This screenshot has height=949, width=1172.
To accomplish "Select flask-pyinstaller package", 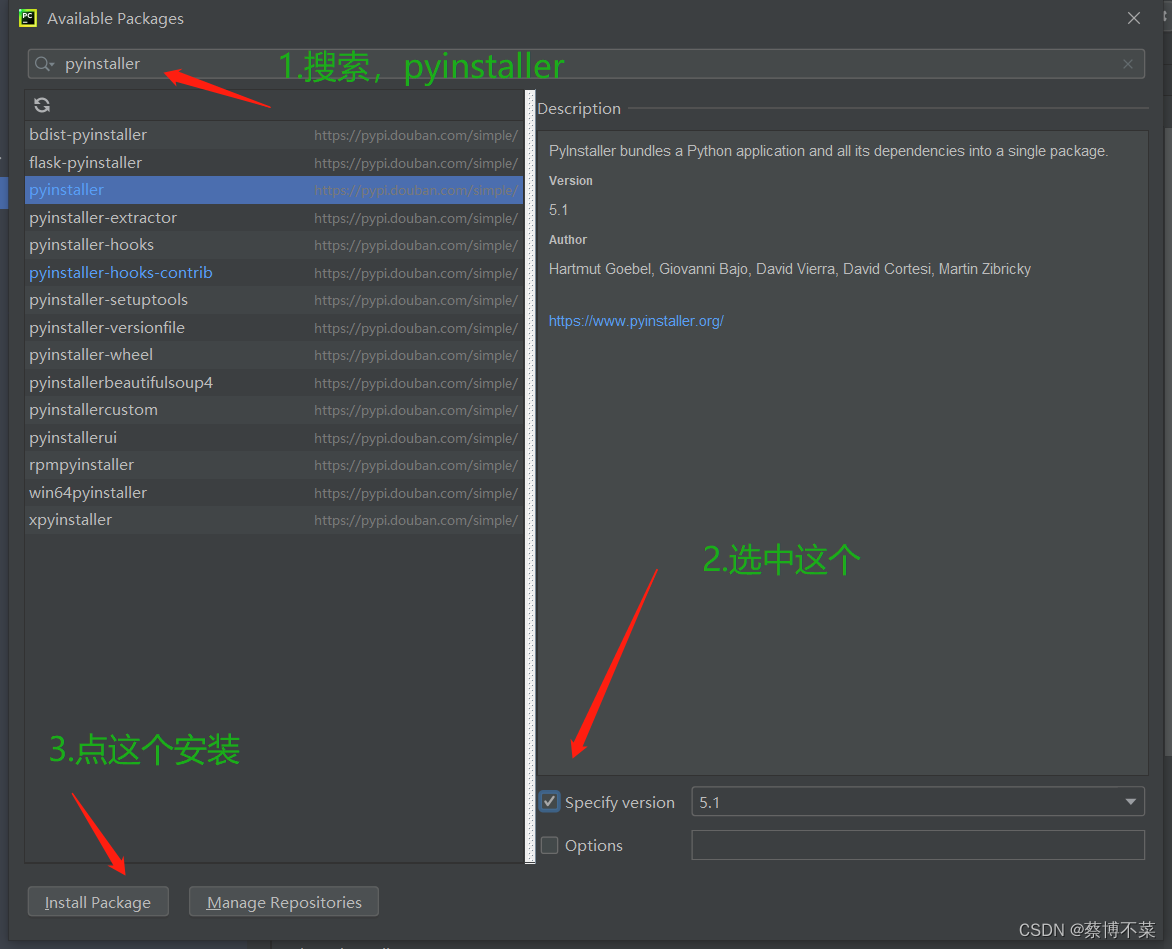I will click(274, 162).
